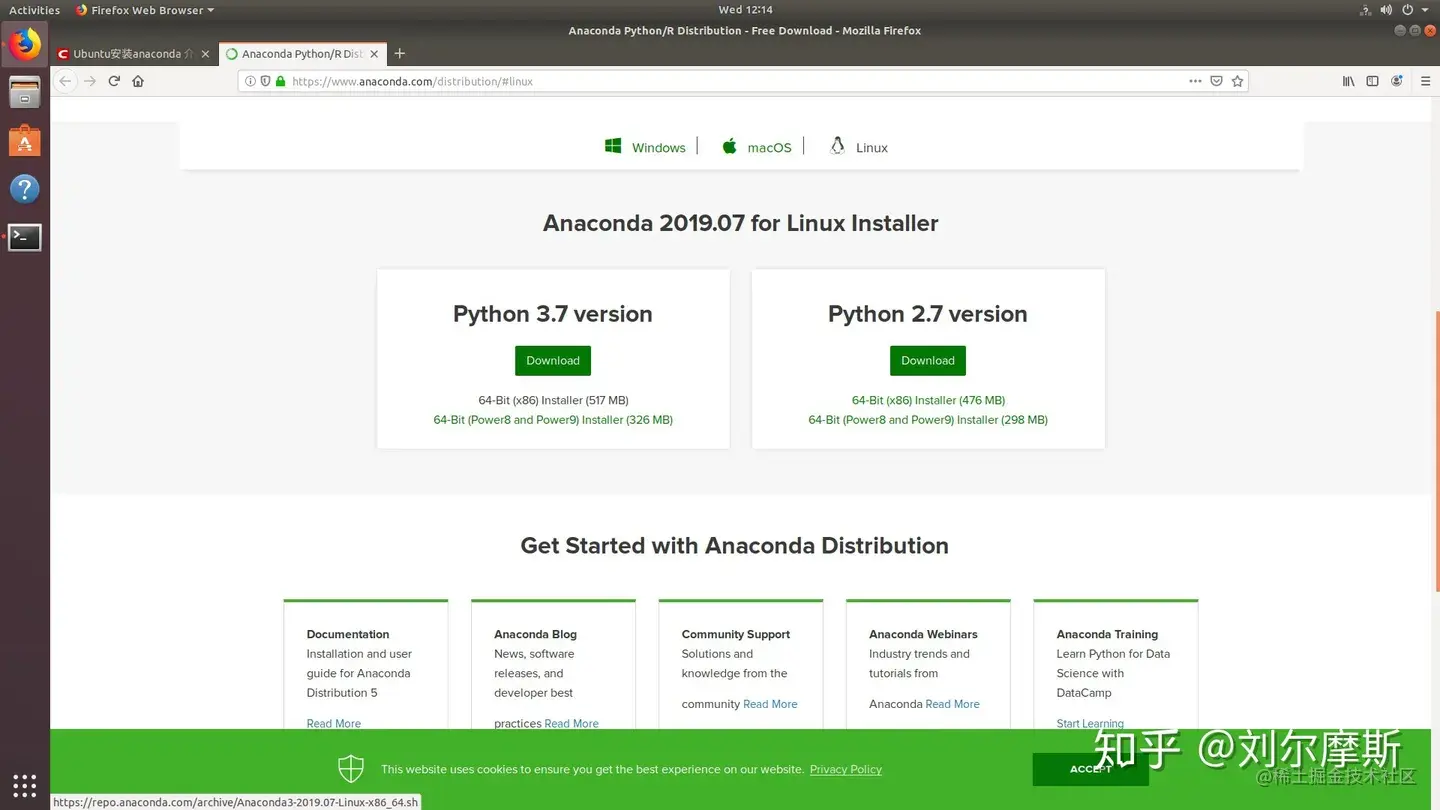The width and height of the screenshot is (1440, 810).
Task: Open the Library icon in toolbar
Action: tap(1348, 81)
